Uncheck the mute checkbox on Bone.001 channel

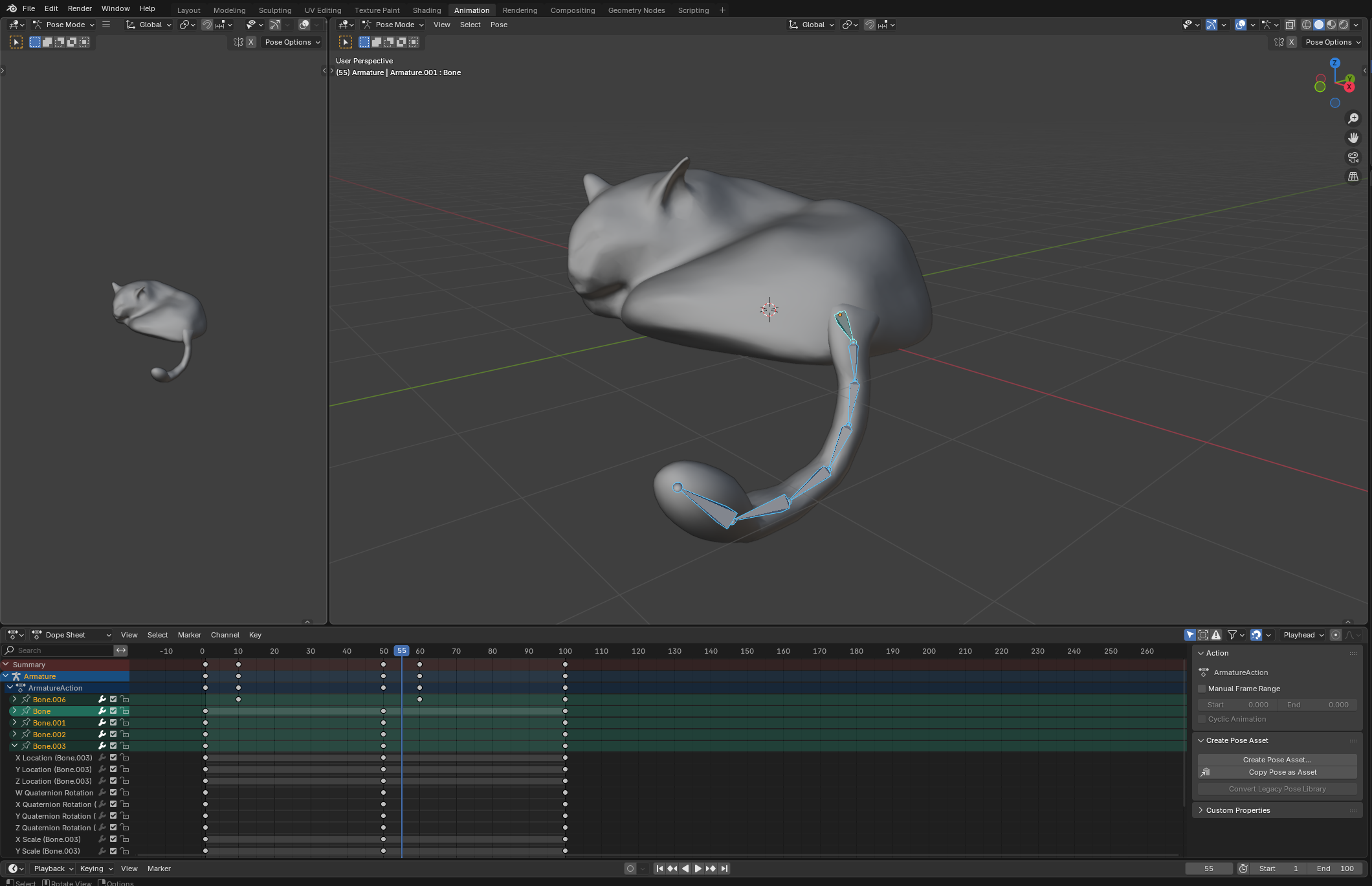[113, 723]
